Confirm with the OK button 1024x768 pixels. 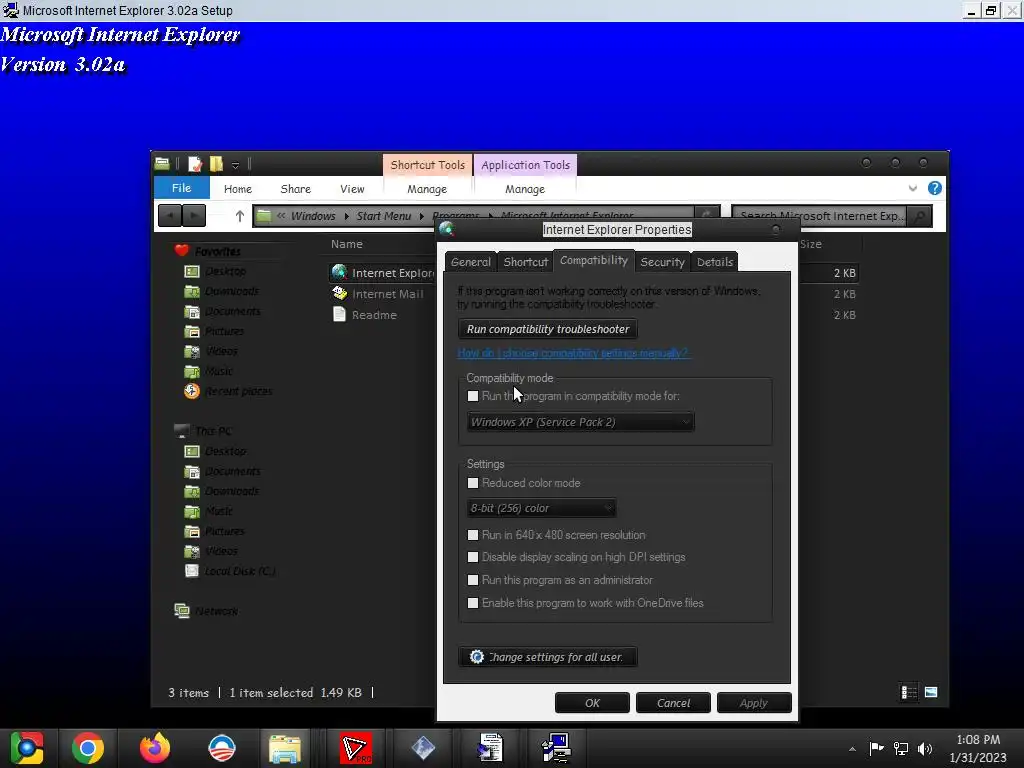pos(592,703)
